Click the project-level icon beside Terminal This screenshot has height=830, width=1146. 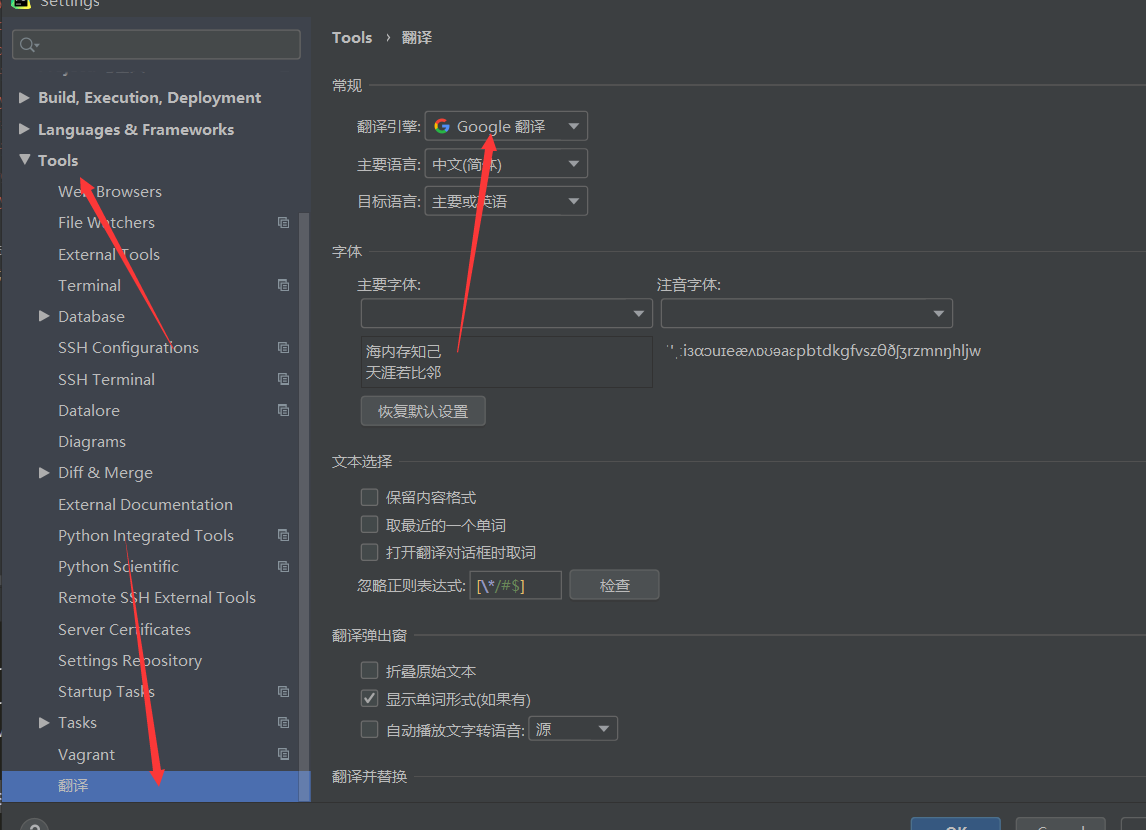(284, 286)
